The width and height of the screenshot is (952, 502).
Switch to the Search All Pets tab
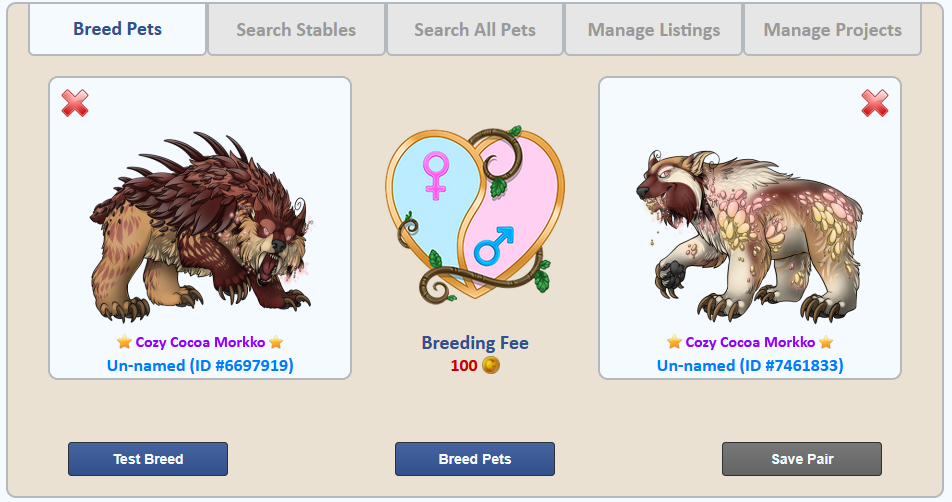475,30
